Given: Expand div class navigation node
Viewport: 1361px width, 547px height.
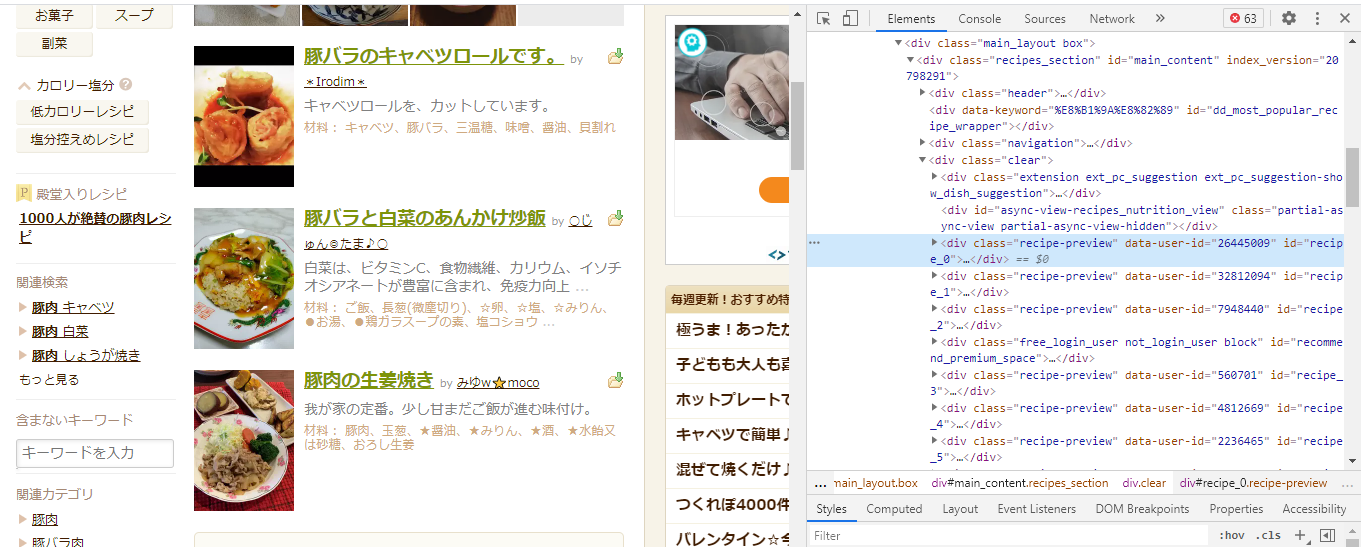Looking at the screenshot, I should [x=923, y=143].
